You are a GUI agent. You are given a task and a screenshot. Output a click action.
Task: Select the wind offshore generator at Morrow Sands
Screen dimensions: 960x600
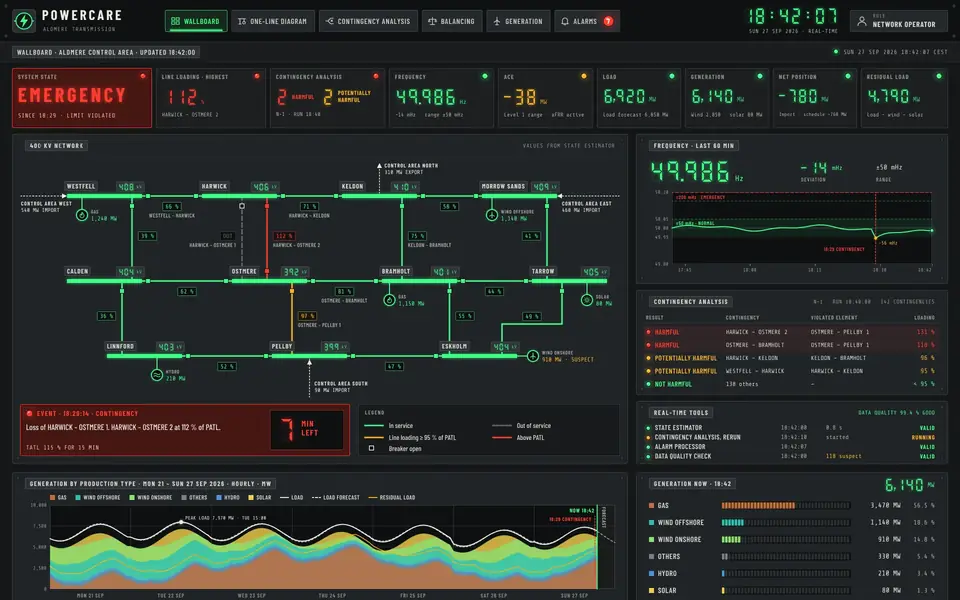tap(492, 215)
